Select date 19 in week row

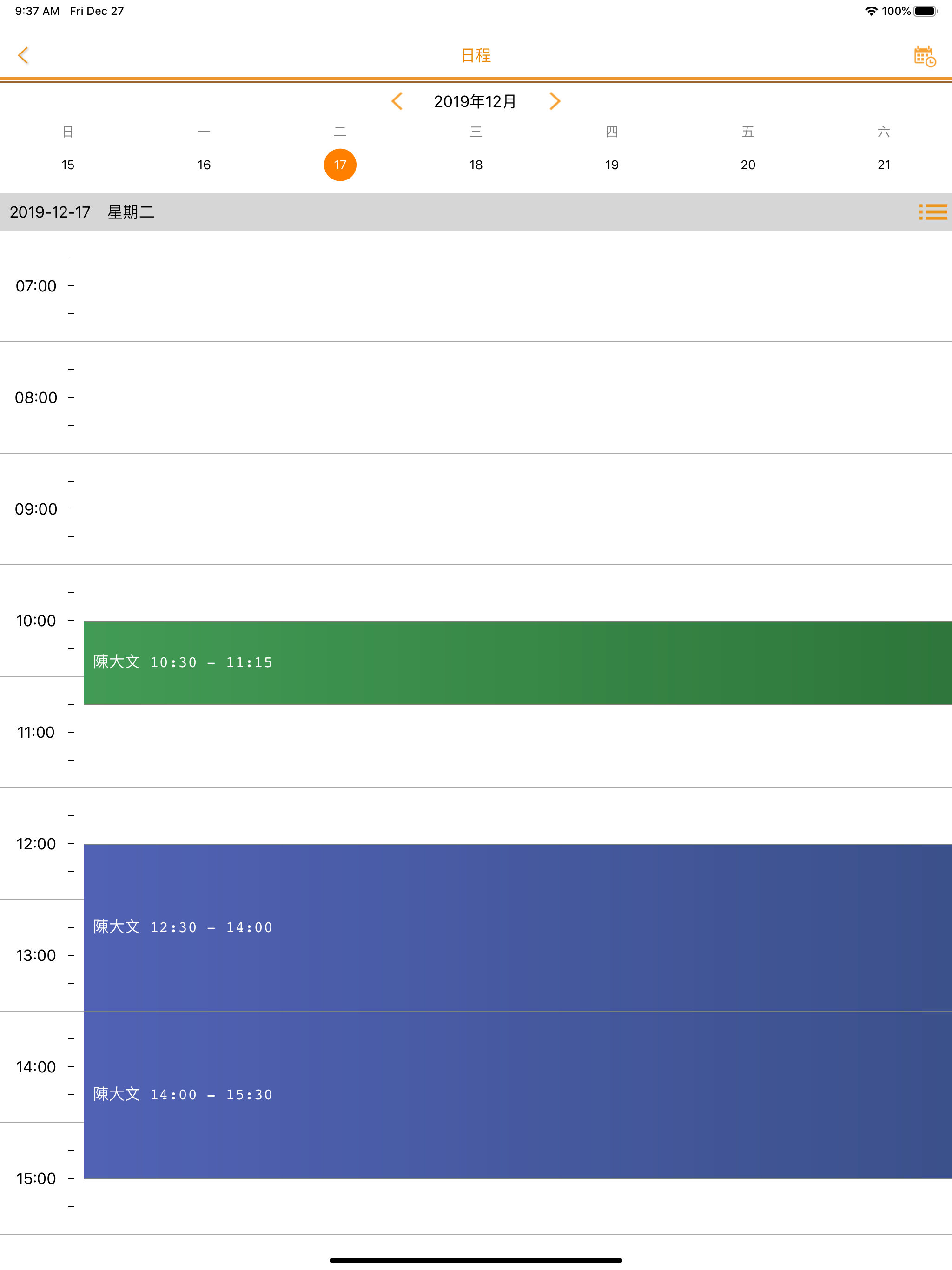click(x=612, y=165)
